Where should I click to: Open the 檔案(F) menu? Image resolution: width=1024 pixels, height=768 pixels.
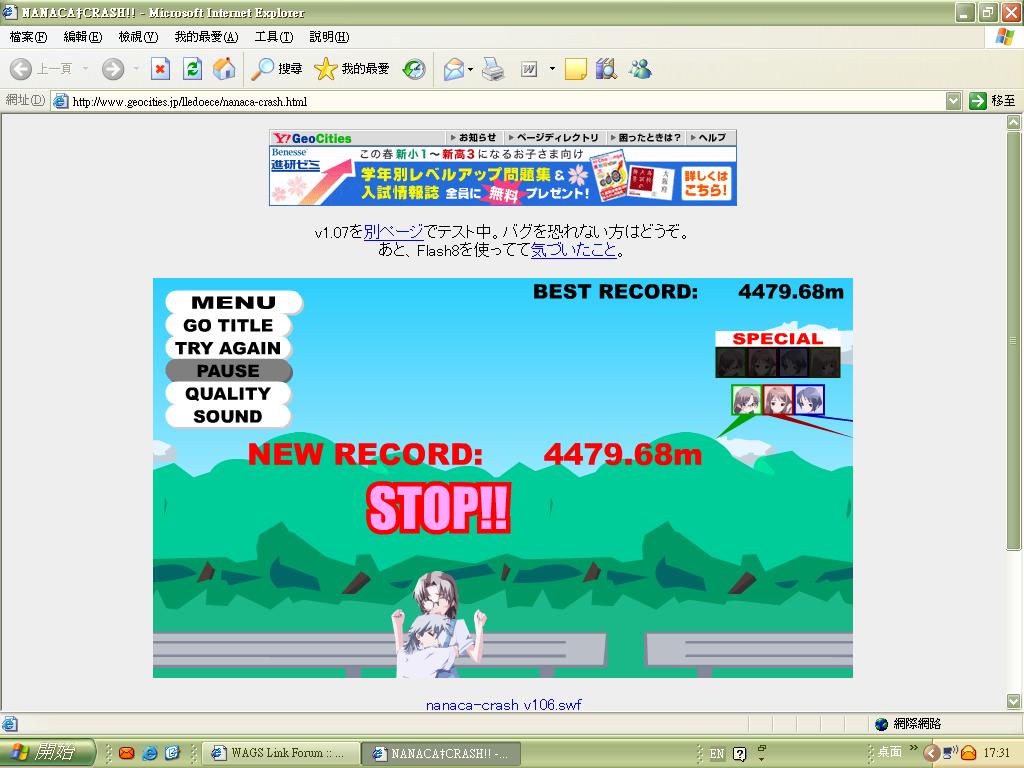point(28,37)
